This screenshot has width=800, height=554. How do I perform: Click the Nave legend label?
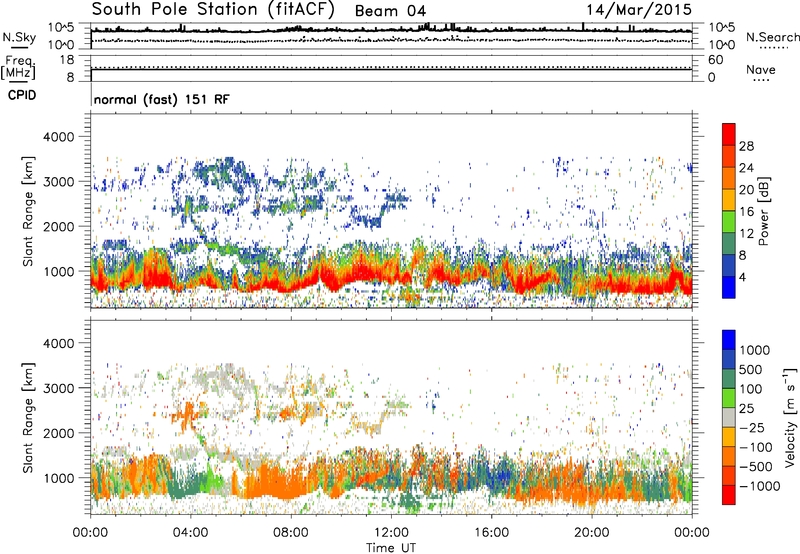coord(760,69)
